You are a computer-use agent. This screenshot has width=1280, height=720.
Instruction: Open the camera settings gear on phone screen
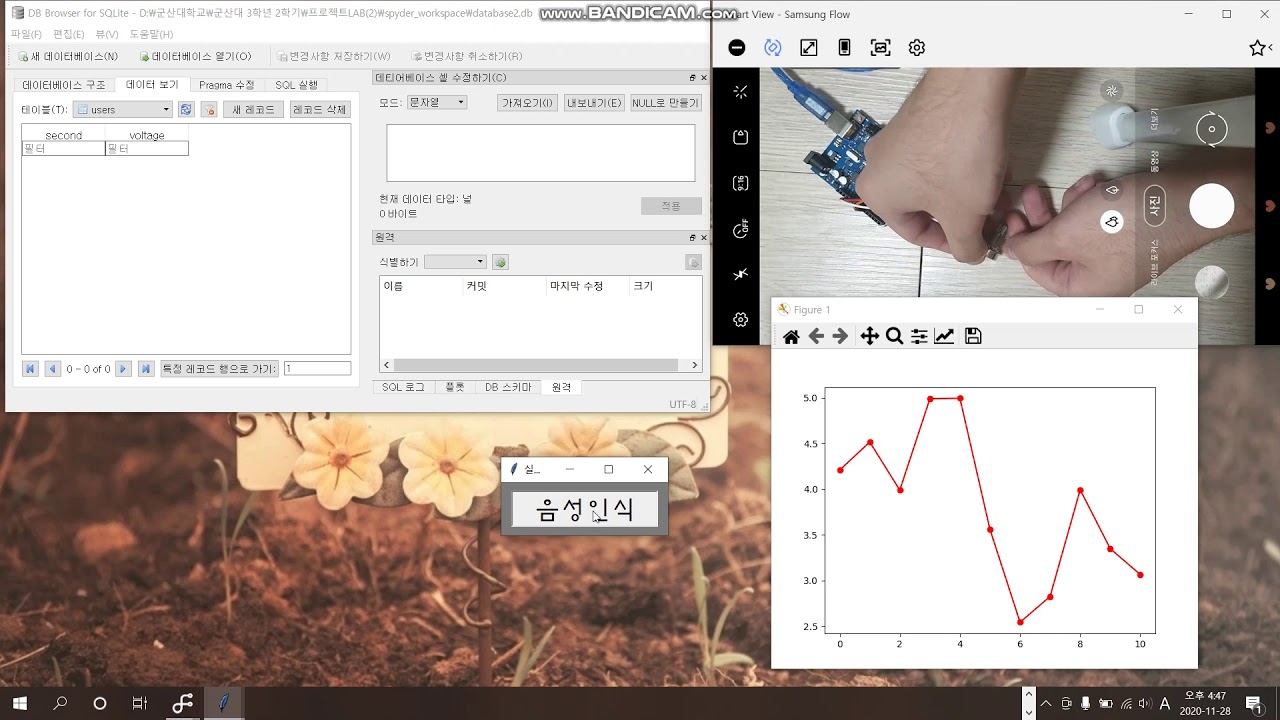click(x=741, y=320)
